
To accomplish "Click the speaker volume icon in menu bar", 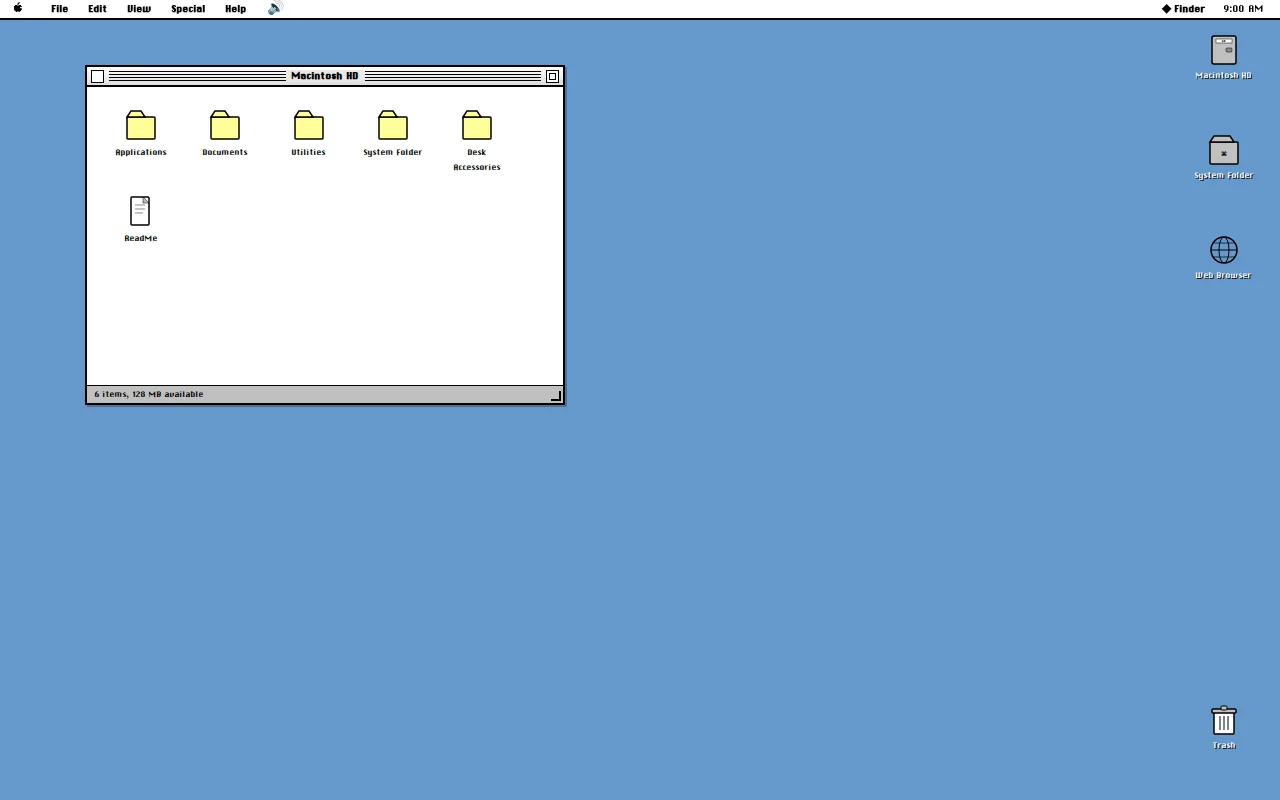I will pos(276,8).
